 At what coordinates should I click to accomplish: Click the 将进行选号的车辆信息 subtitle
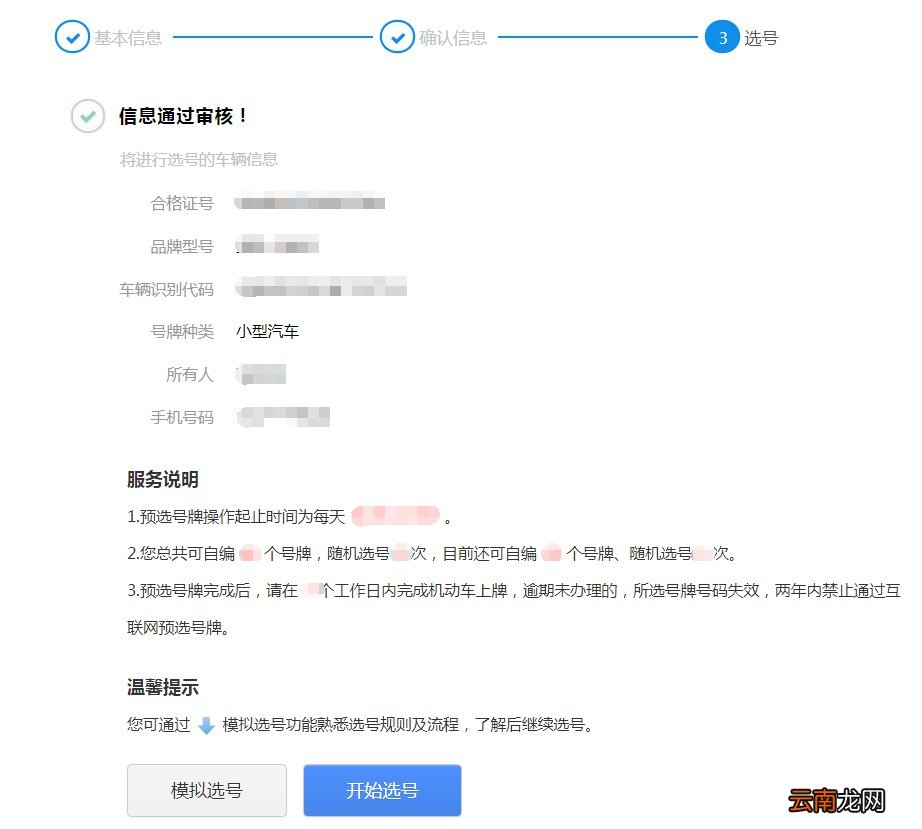199,159
